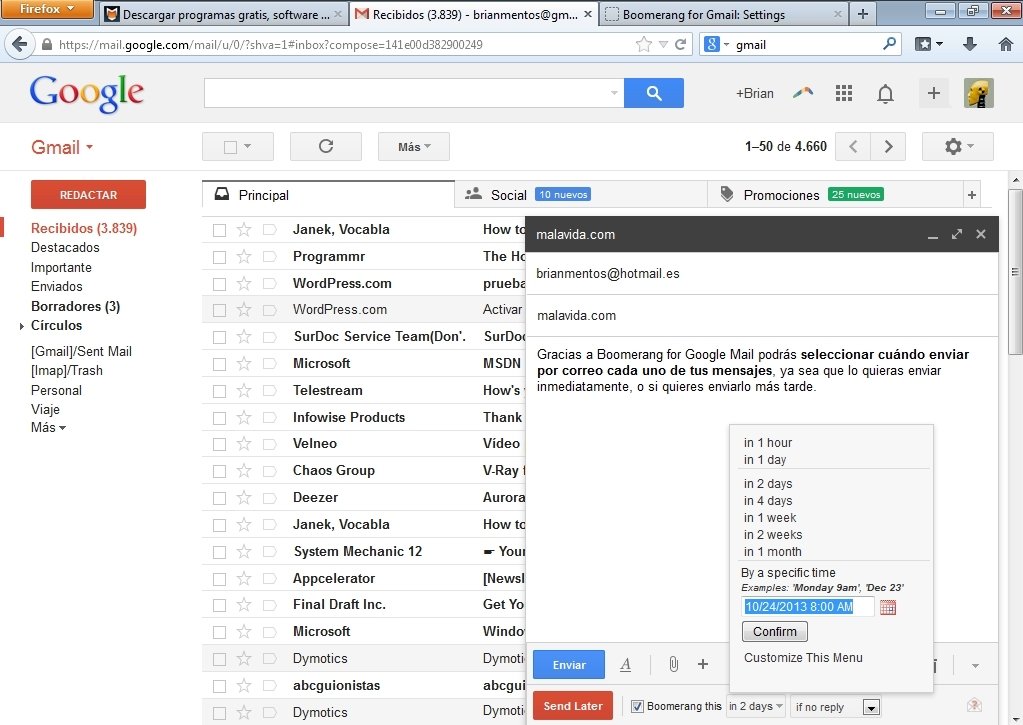Open the 'if no reply' condition dropdown
The height and width of the screenshot is (725, 1023).
(x=837, y=707)
